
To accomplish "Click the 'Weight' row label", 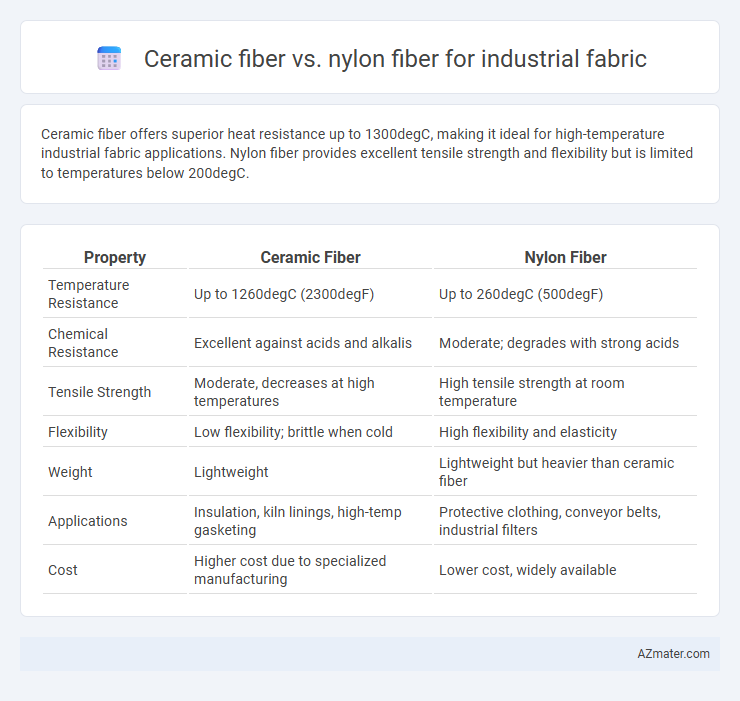I will [x=70, y=472].
